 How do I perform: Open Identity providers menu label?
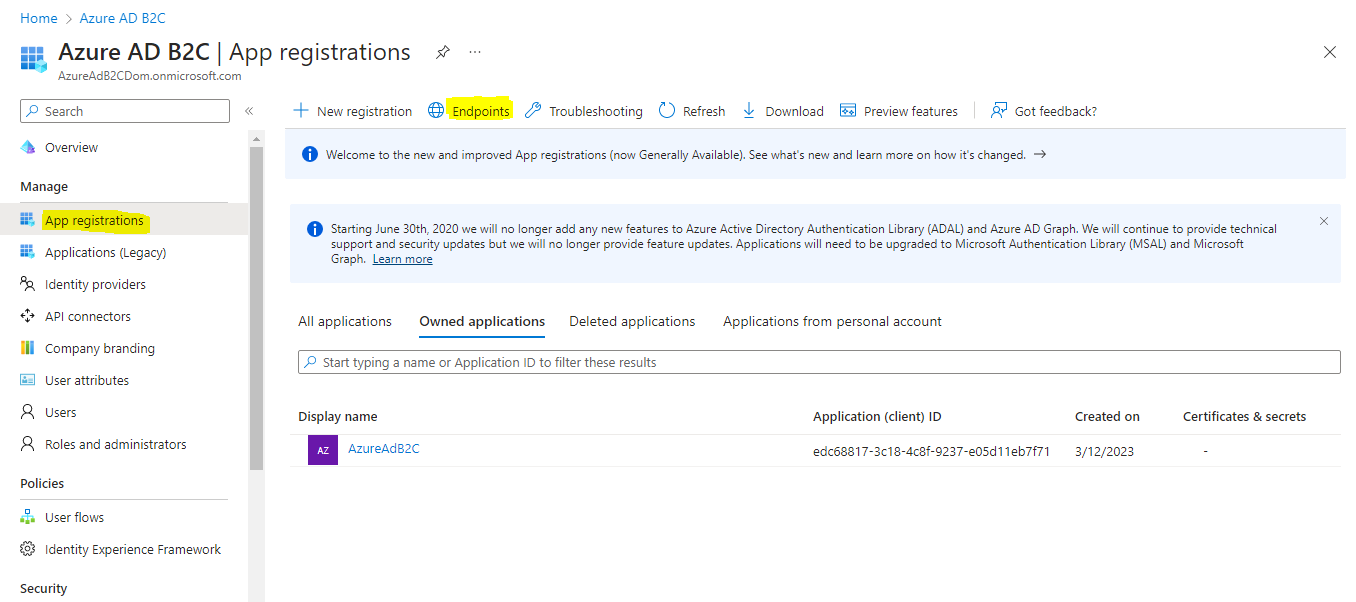click(x=96, y=284)
